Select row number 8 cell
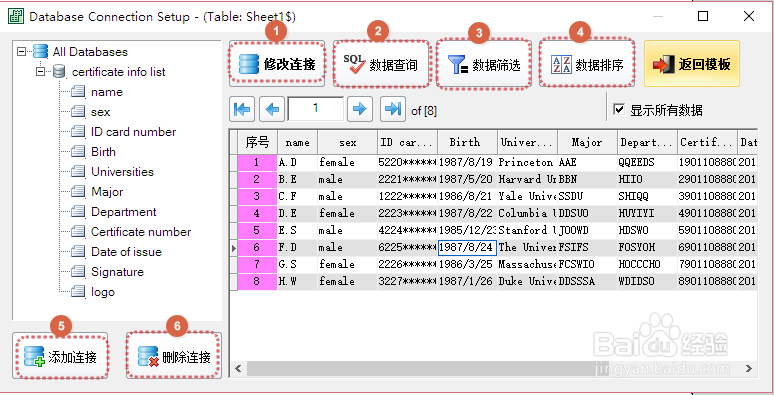Image resolution: width=774 pixels, height=395 pixels. [257, 281]
